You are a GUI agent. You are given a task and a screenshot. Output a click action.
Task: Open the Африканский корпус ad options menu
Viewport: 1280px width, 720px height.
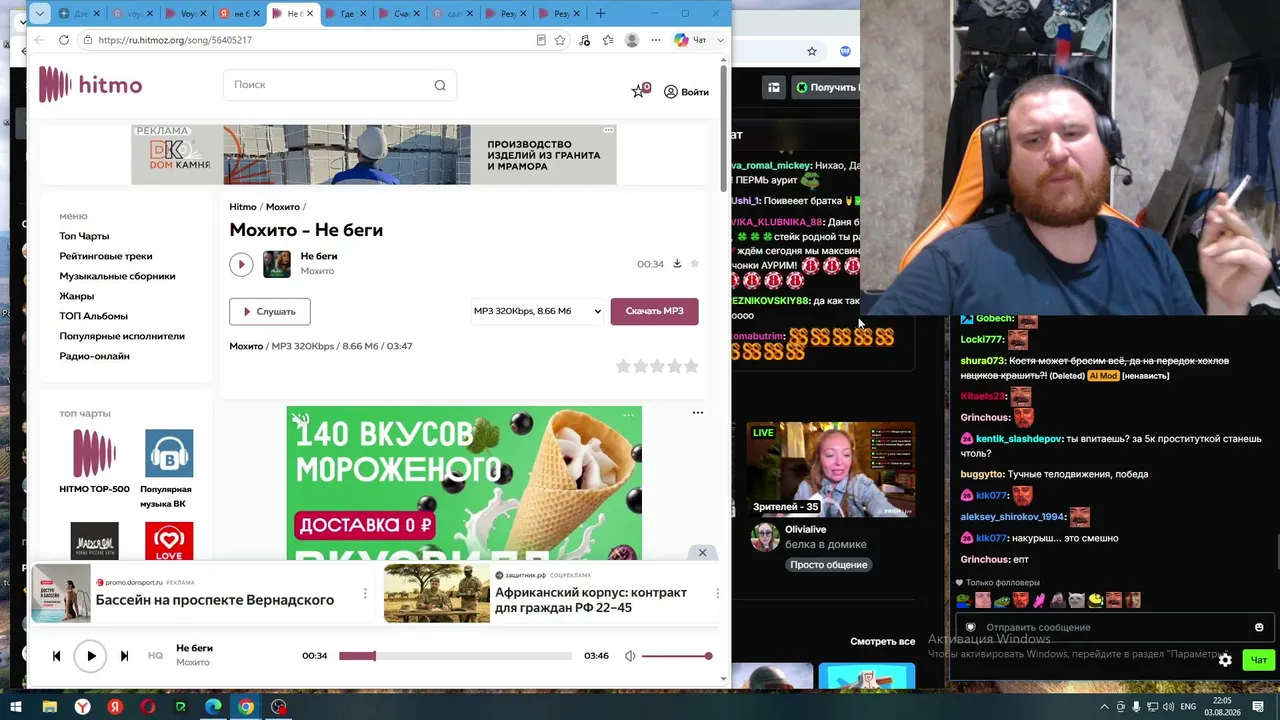717,593
